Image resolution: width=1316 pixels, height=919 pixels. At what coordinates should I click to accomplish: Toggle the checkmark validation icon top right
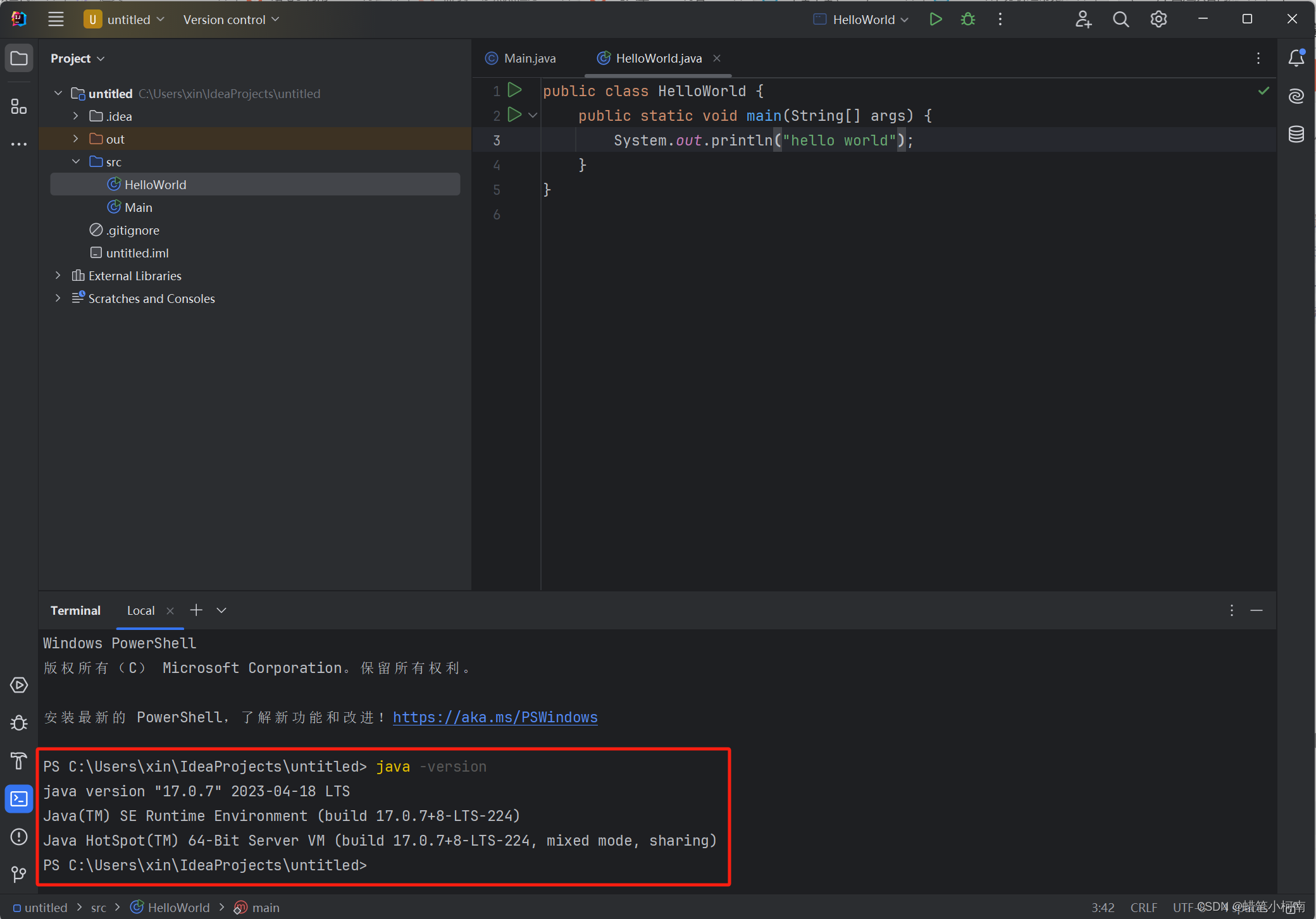pos(1263,90)
